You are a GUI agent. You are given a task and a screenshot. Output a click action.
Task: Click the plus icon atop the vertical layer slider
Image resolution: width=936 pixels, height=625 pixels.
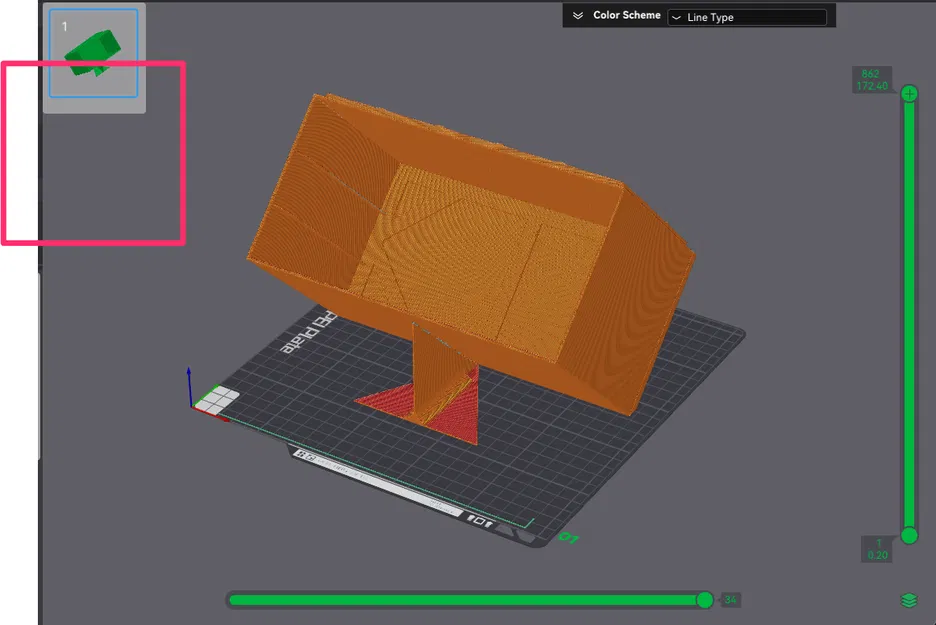(x=908, y=93)
